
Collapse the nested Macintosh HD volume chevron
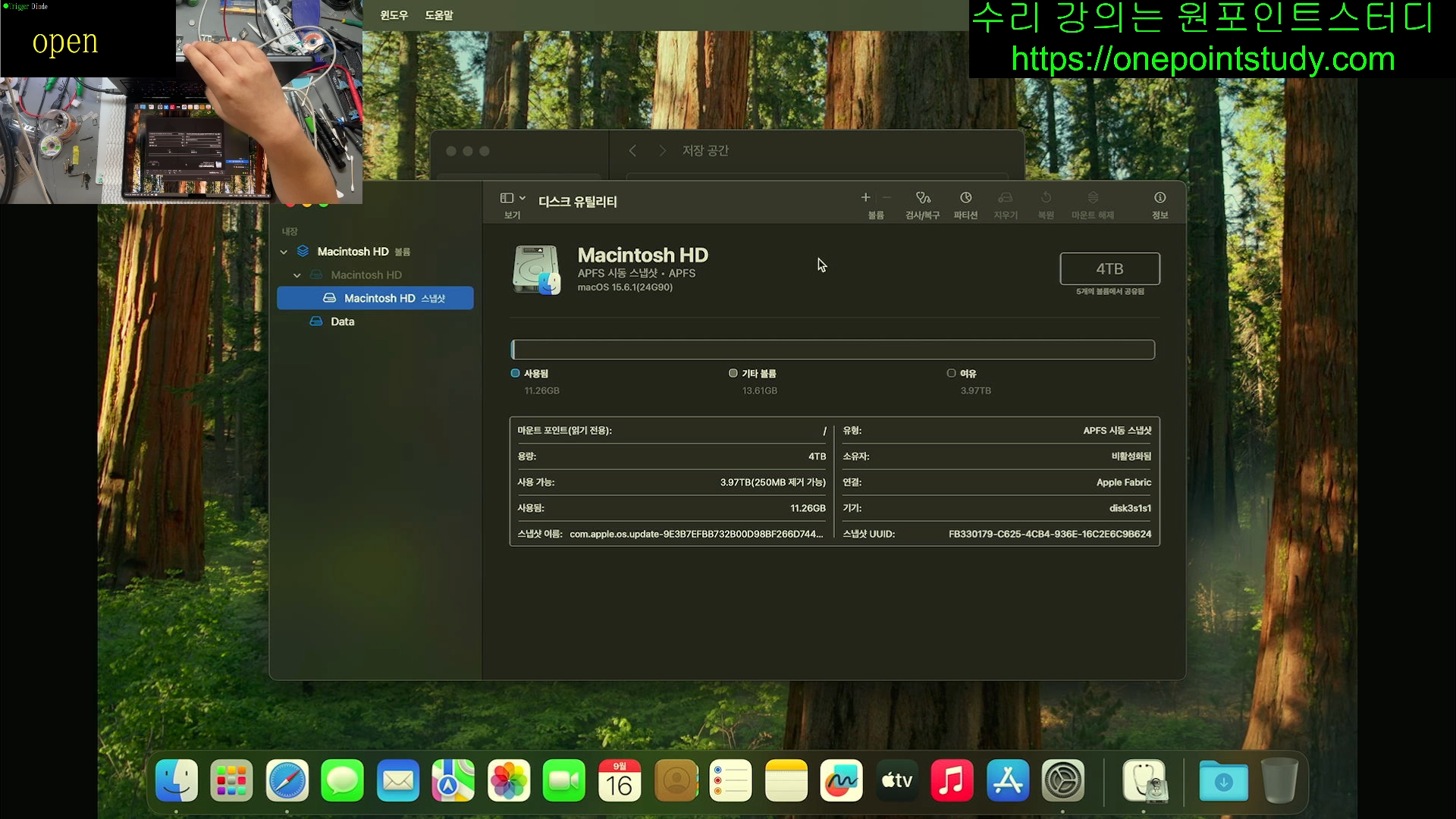(x=297, y=275)
